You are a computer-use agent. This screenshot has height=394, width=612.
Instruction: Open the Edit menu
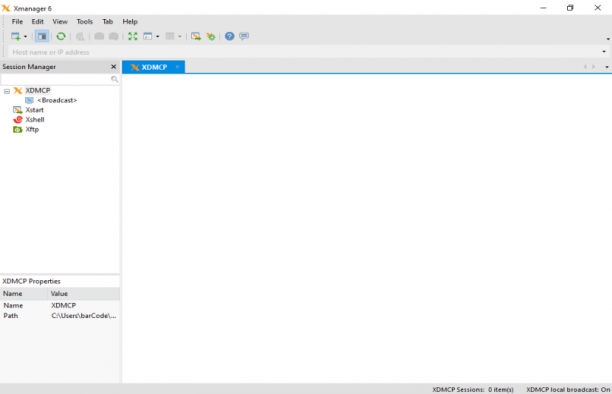[x=37, y=21]
